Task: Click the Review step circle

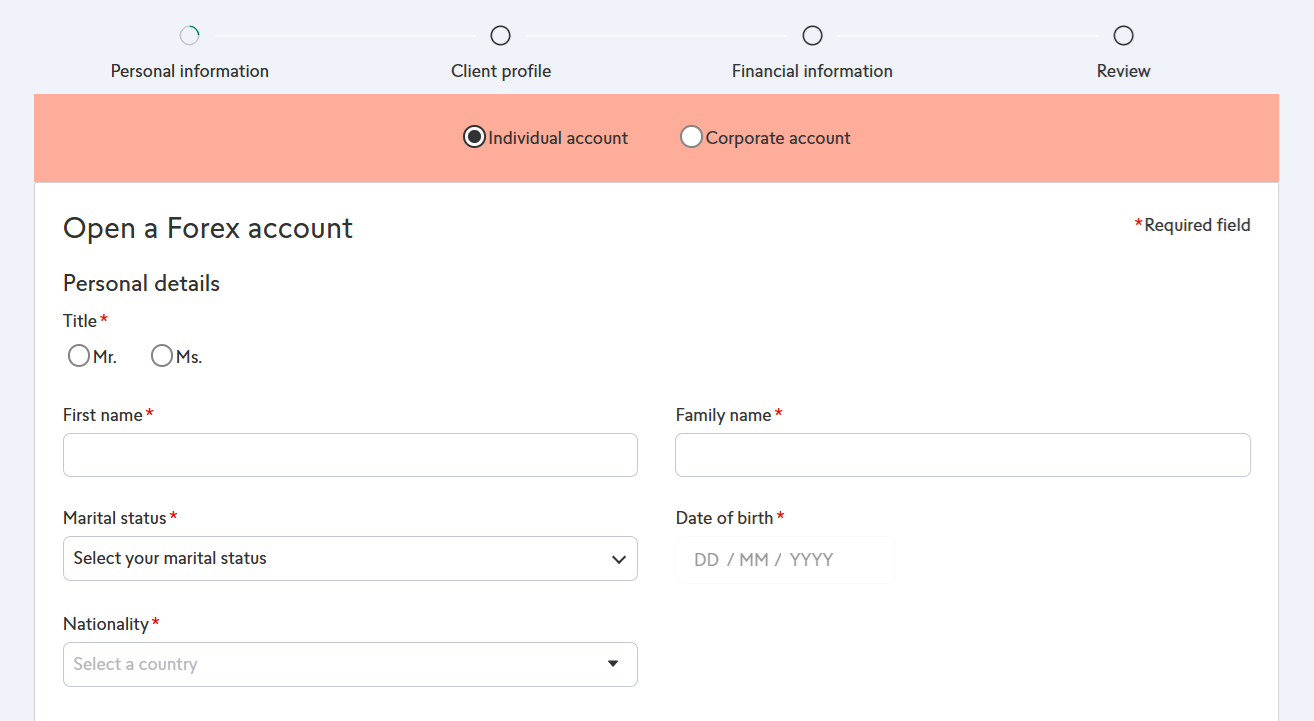Action: [1124, 36]
